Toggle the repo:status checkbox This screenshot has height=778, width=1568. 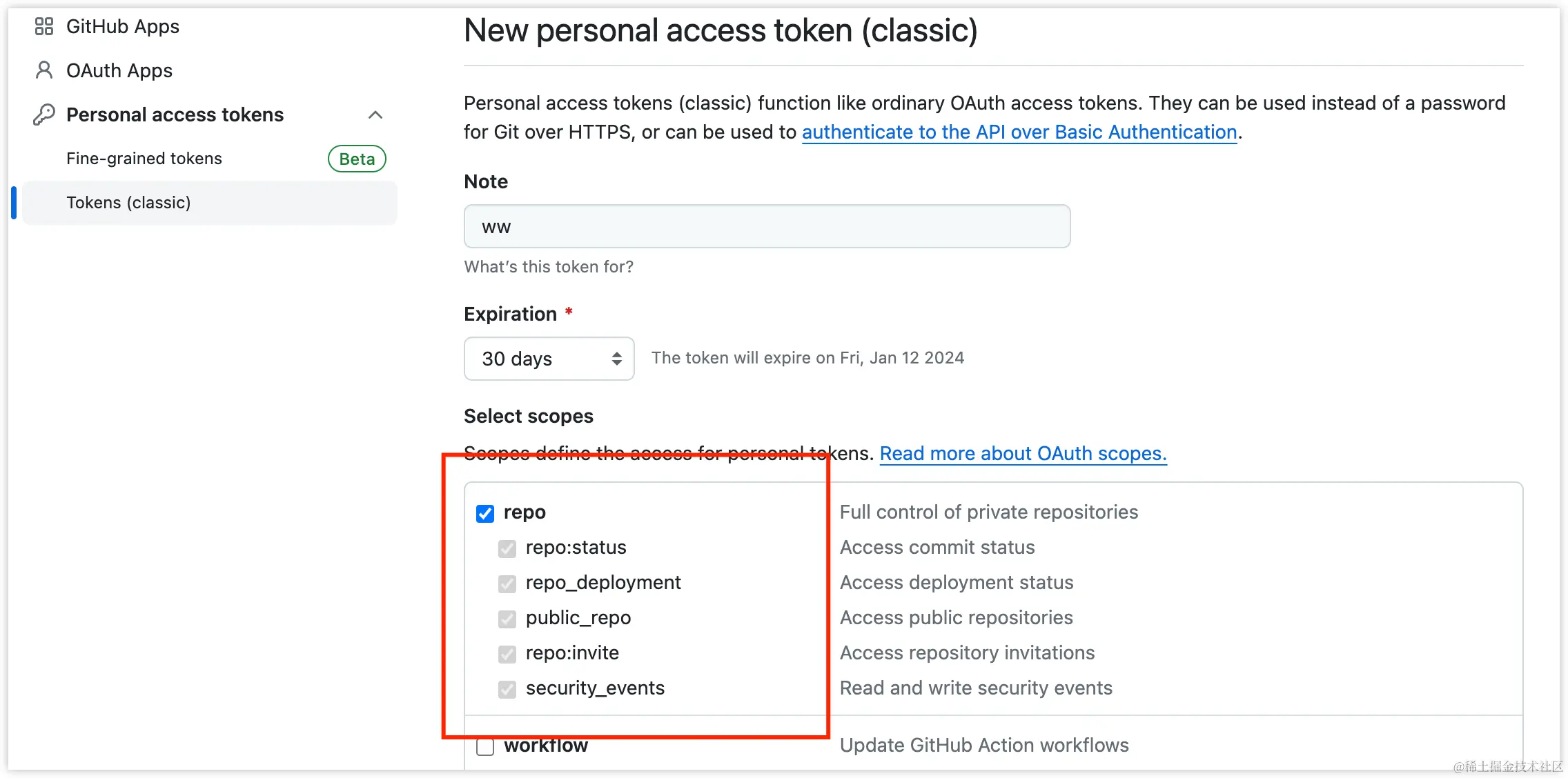click(507, 548)
